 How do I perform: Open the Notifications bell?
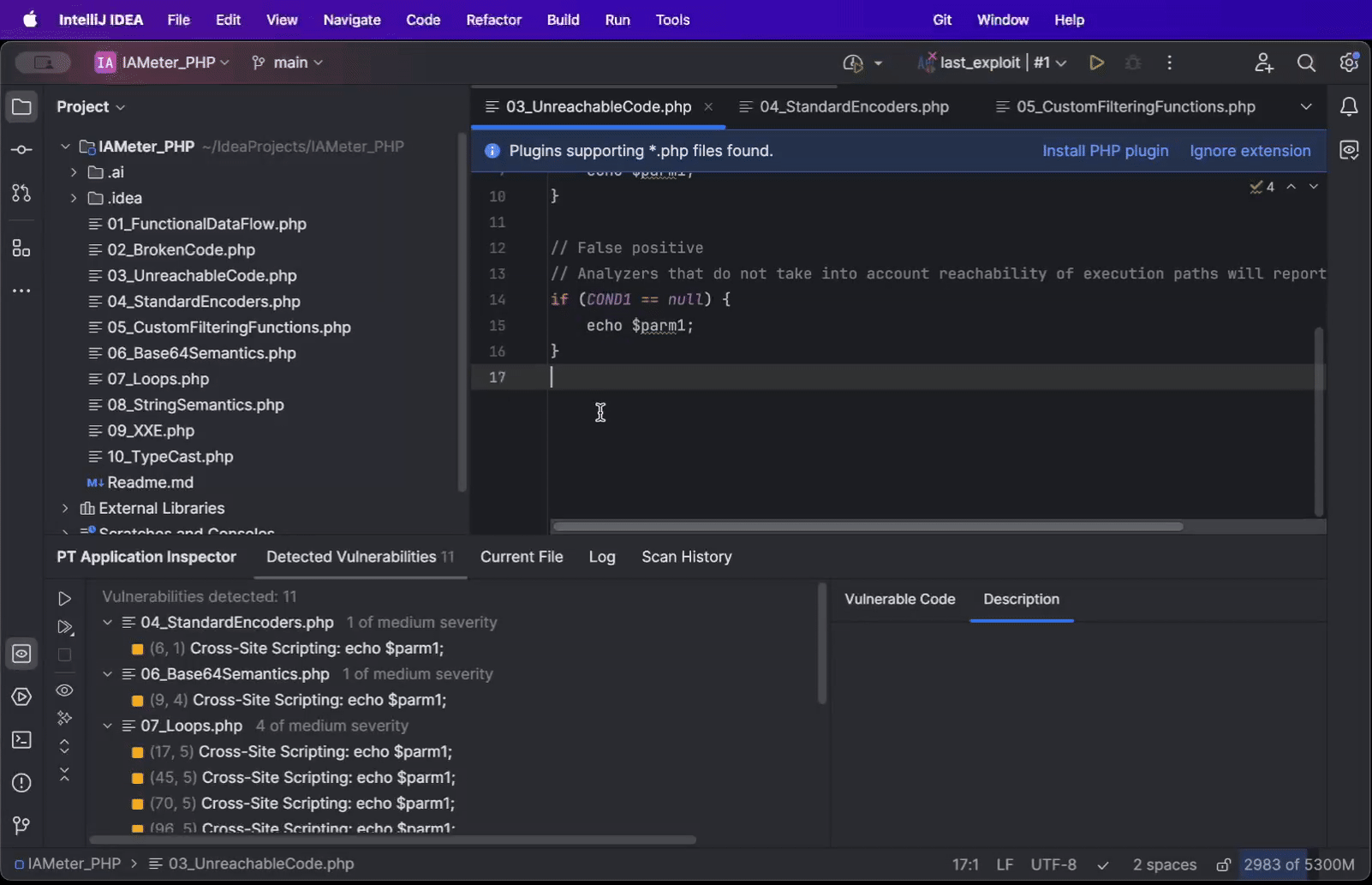[1349, 107]
